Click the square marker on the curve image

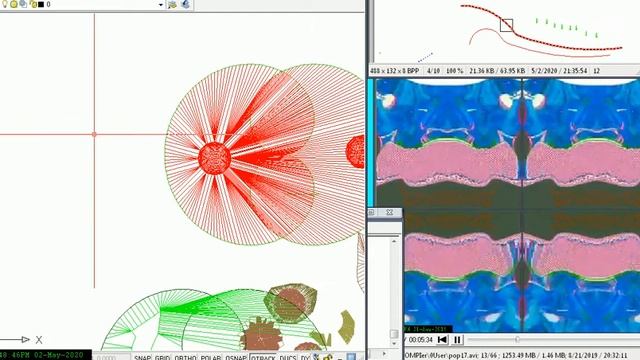click(x=507, y=25)
